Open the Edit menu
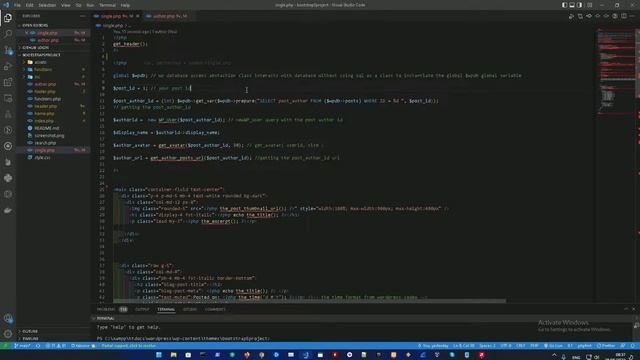This screenshot has width=640, height=360. click(29, 5)
